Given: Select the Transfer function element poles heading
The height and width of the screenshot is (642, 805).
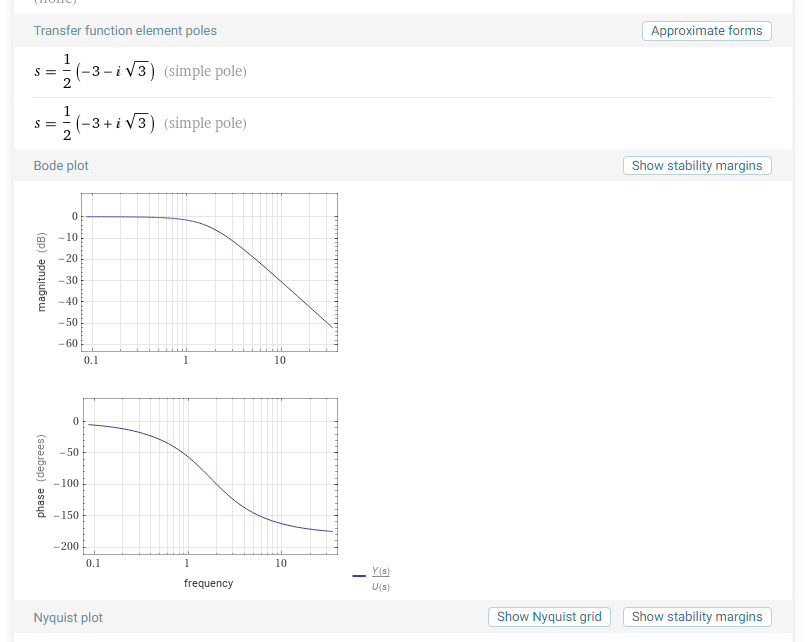Looking at the screenshot, I should click(125, 31).
